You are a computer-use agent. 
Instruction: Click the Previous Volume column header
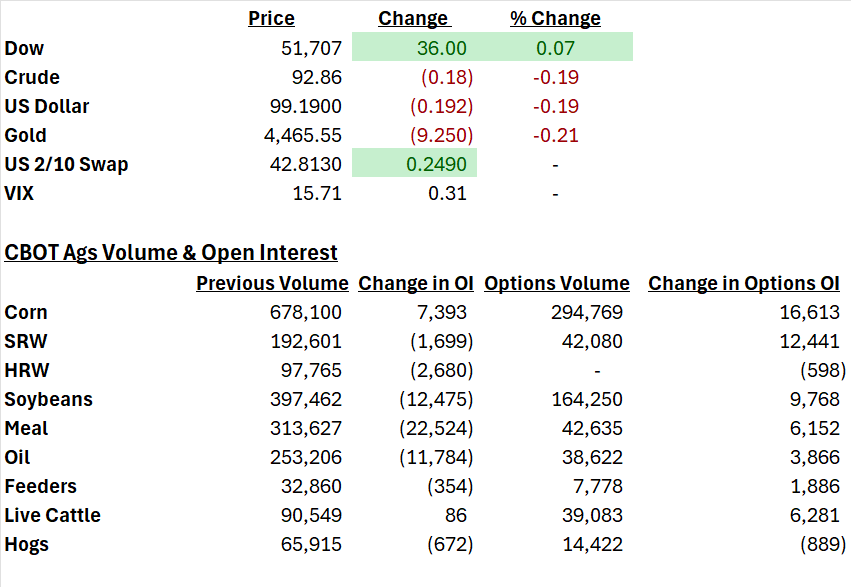pyautogui.click(x=272, y=283)
